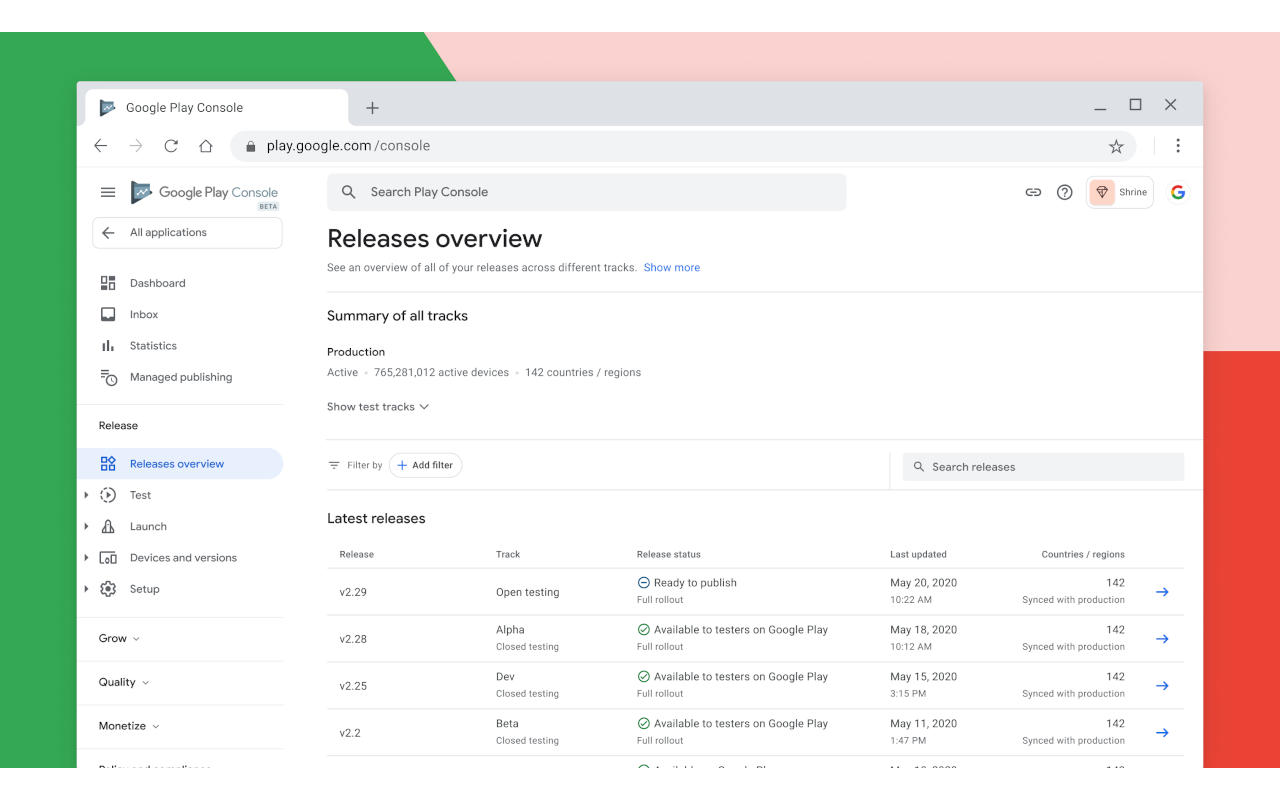Expand the Test section triangle
The height and width of the screenshot is (800, 1280).
[87, 495]
